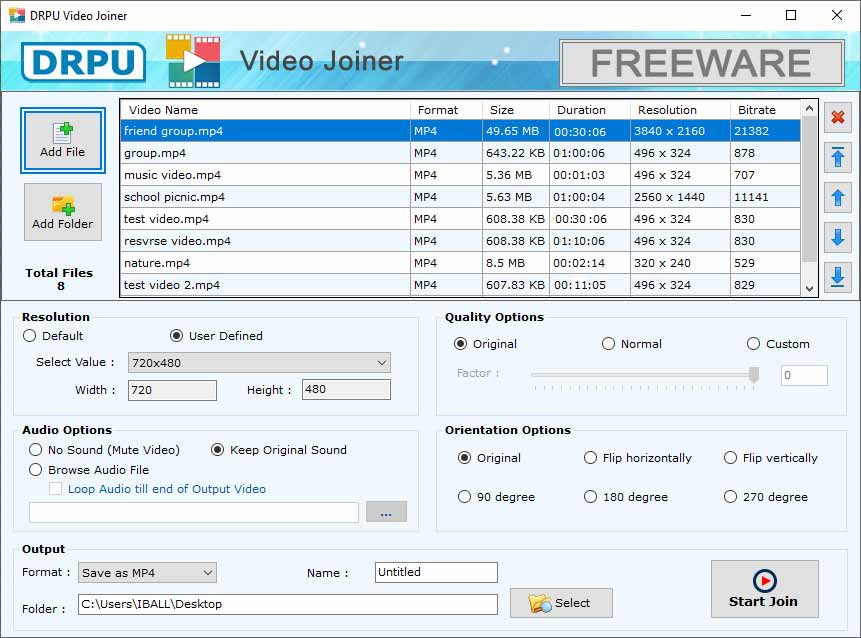861x638 pixels.
Task: Click the Video Name column header
Action: tap(265, 110)
